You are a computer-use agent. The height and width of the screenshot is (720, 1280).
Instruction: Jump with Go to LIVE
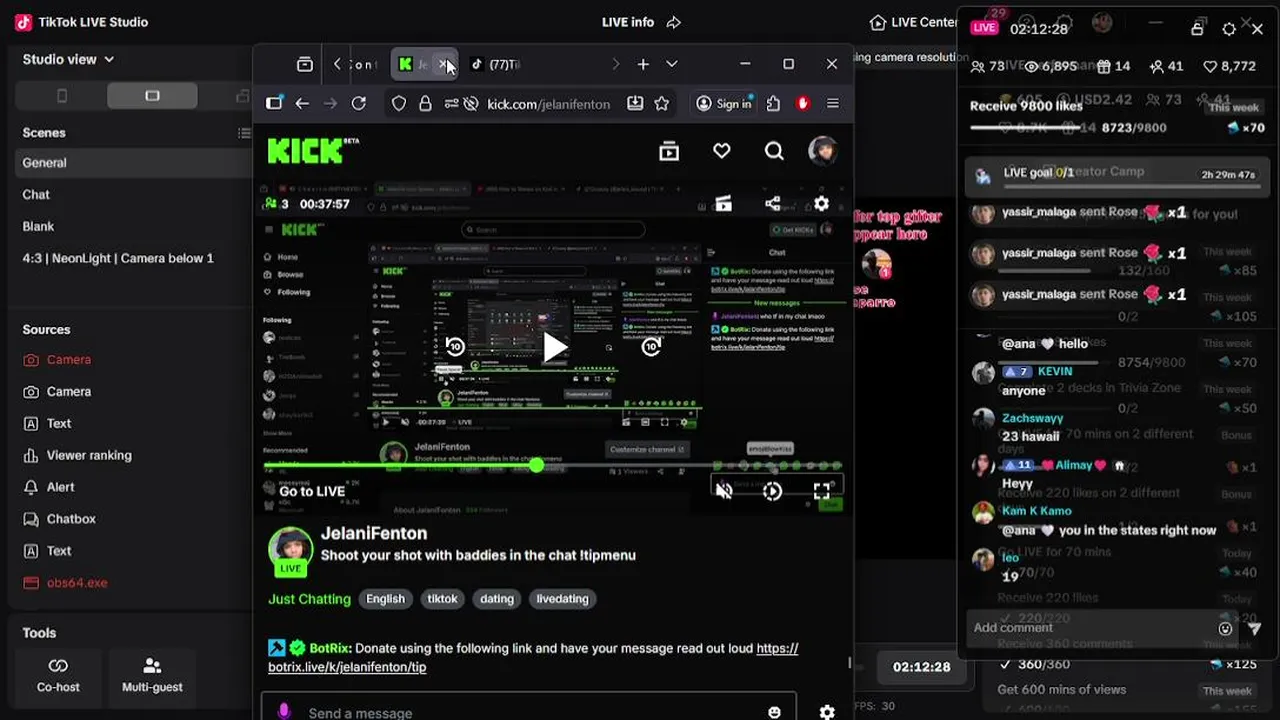pyautogui.click(x=311, y=491)
